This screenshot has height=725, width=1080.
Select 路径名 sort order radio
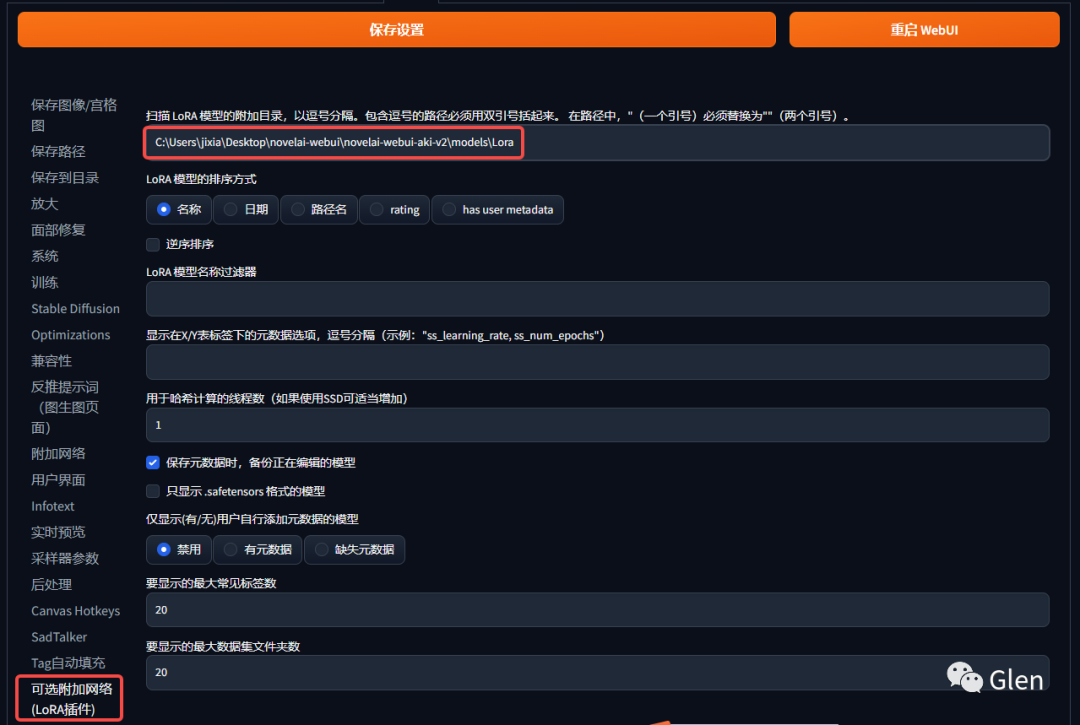pos(319,210)
